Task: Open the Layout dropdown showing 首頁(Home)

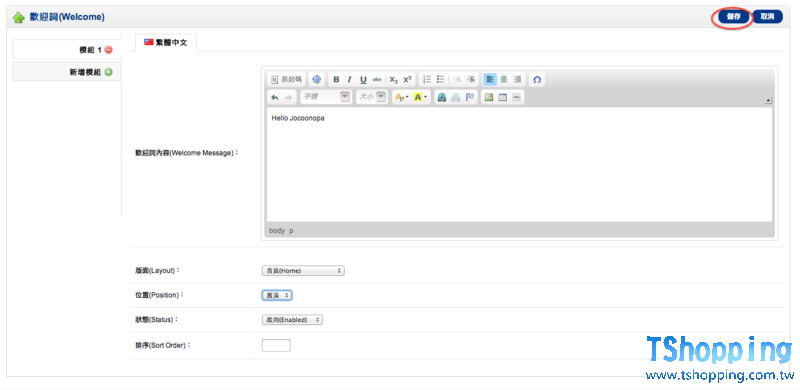Action: [303, 271]
